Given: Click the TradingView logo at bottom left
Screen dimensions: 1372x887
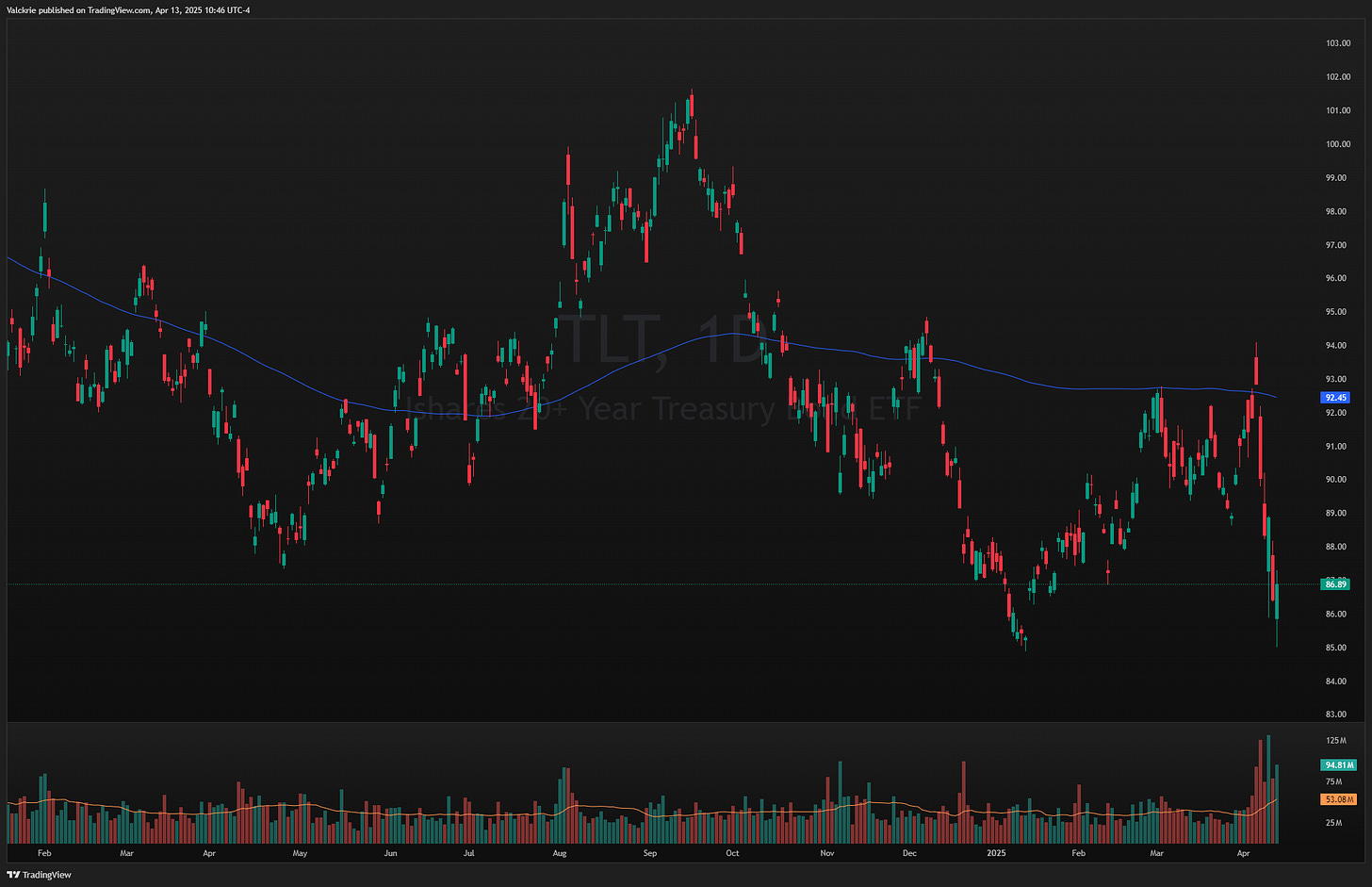Looking at the screenshot, I should (x=39, y=875).
